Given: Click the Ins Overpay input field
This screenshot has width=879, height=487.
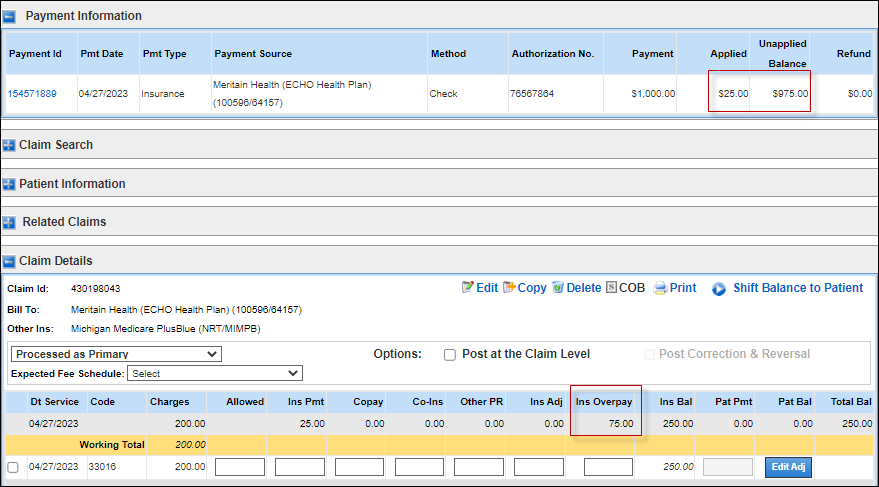Looking at the screenshot, I should tap(608, 467).
